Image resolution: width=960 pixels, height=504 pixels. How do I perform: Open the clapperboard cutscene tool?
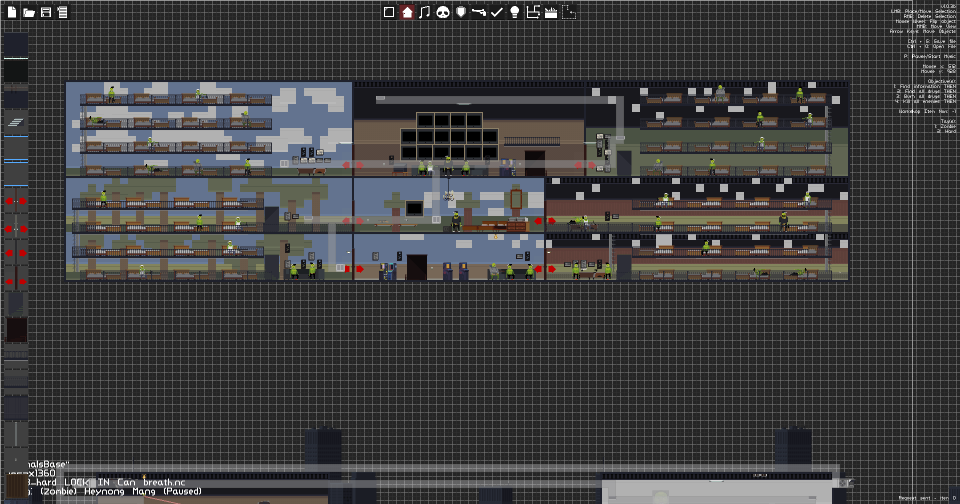click(x=551, y=12)
